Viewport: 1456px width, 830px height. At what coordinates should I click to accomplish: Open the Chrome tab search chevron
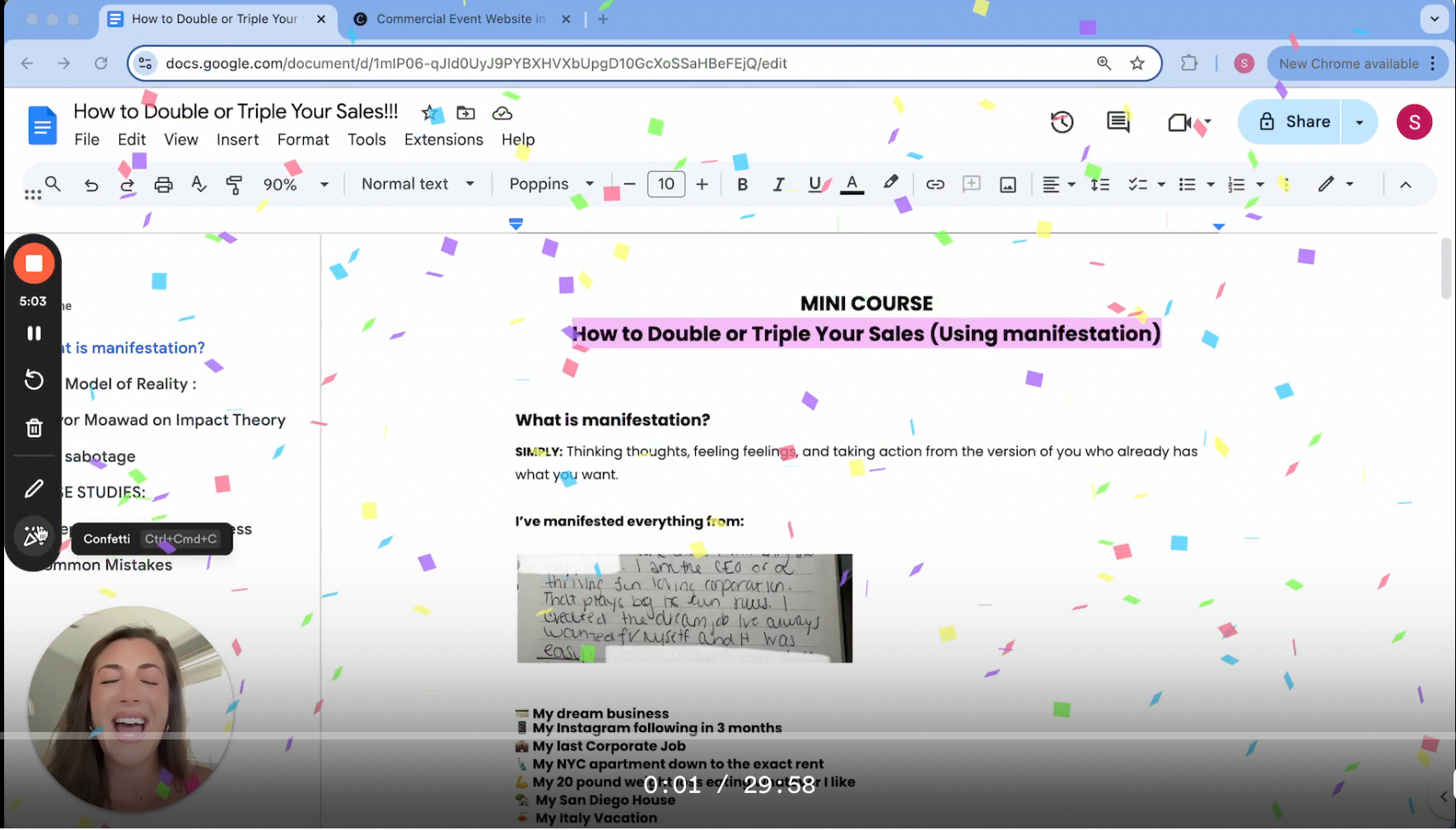point(1435,19)
